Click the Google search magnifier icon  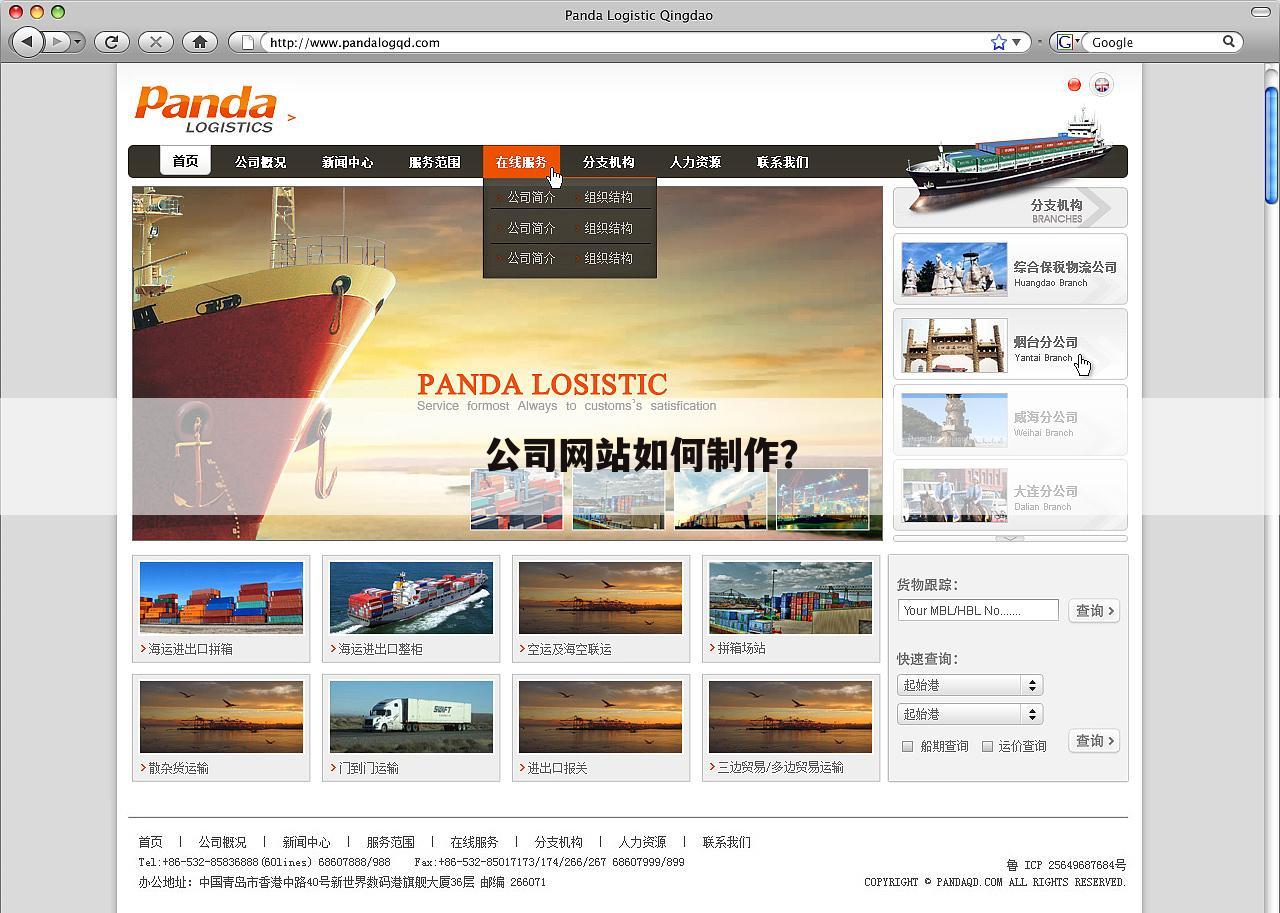(x=1229, y=42)
